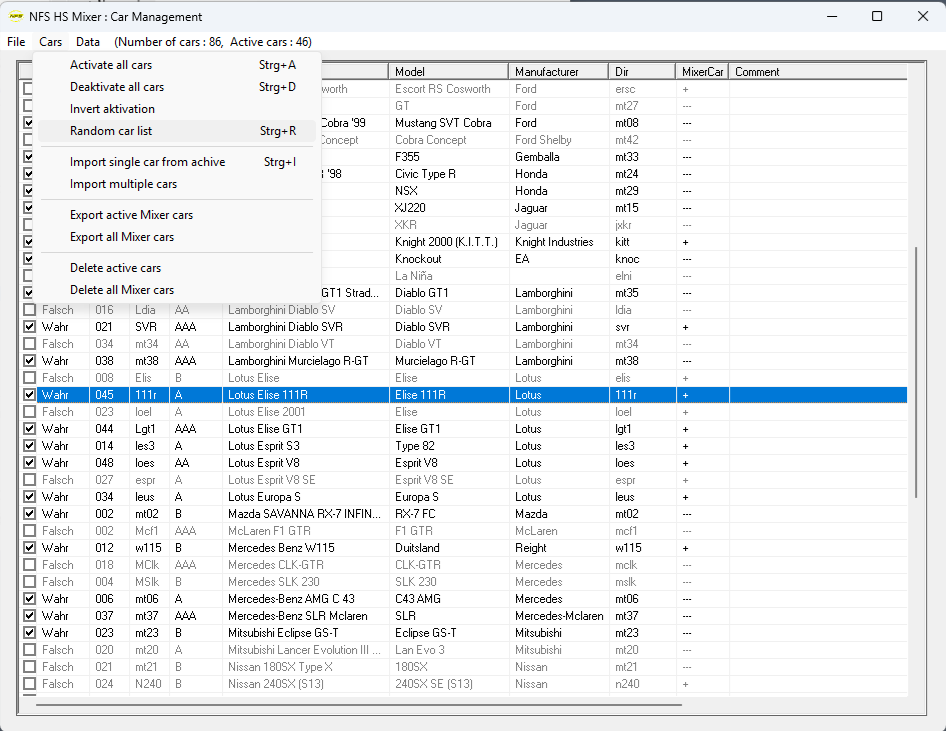Close the open Cars menu

pos(51,42)
